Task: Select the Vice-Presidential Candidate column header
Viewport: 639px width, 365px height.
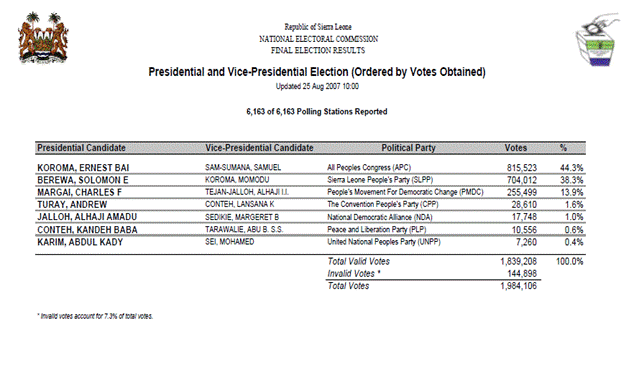Action: click(259, 148)
